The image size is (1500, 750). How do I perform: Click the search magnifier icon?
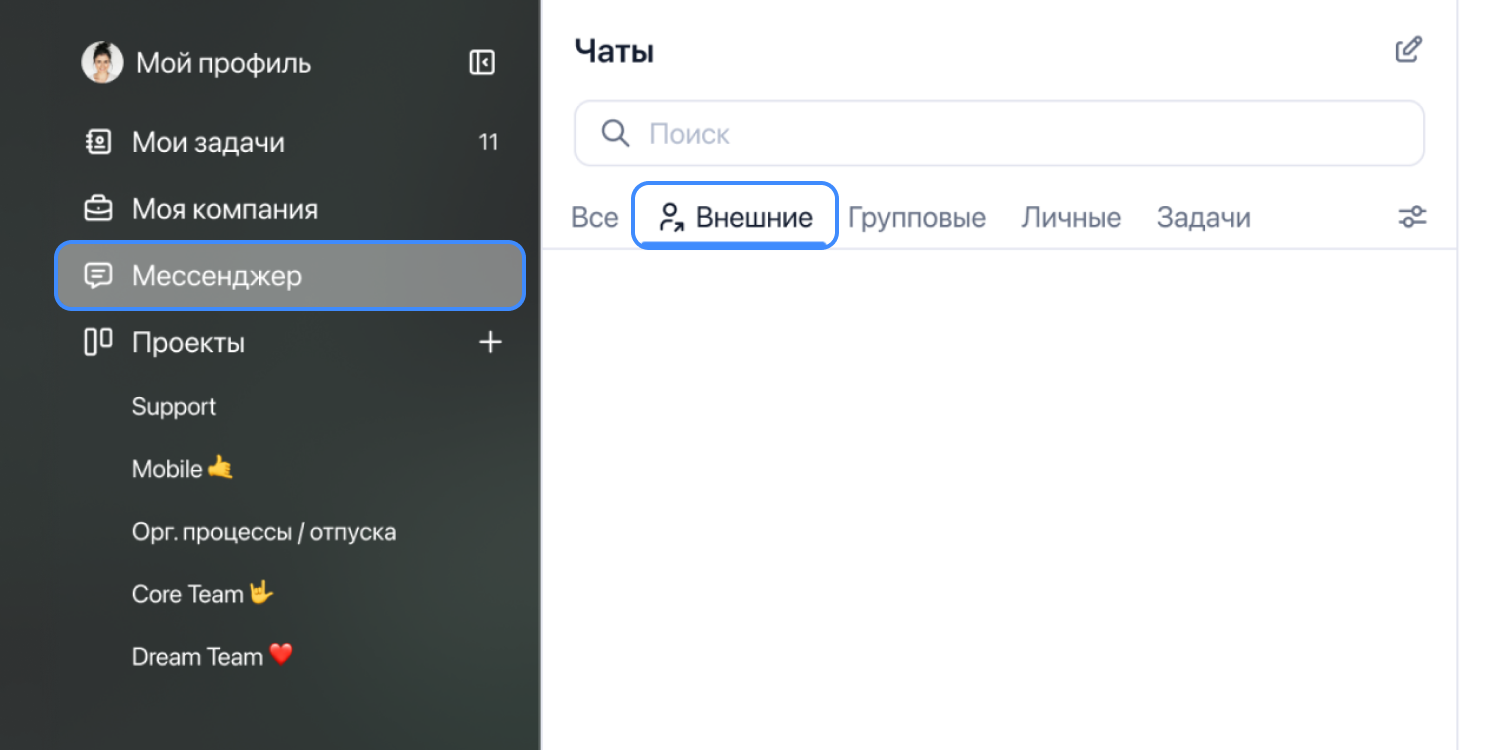coord(615,133)
